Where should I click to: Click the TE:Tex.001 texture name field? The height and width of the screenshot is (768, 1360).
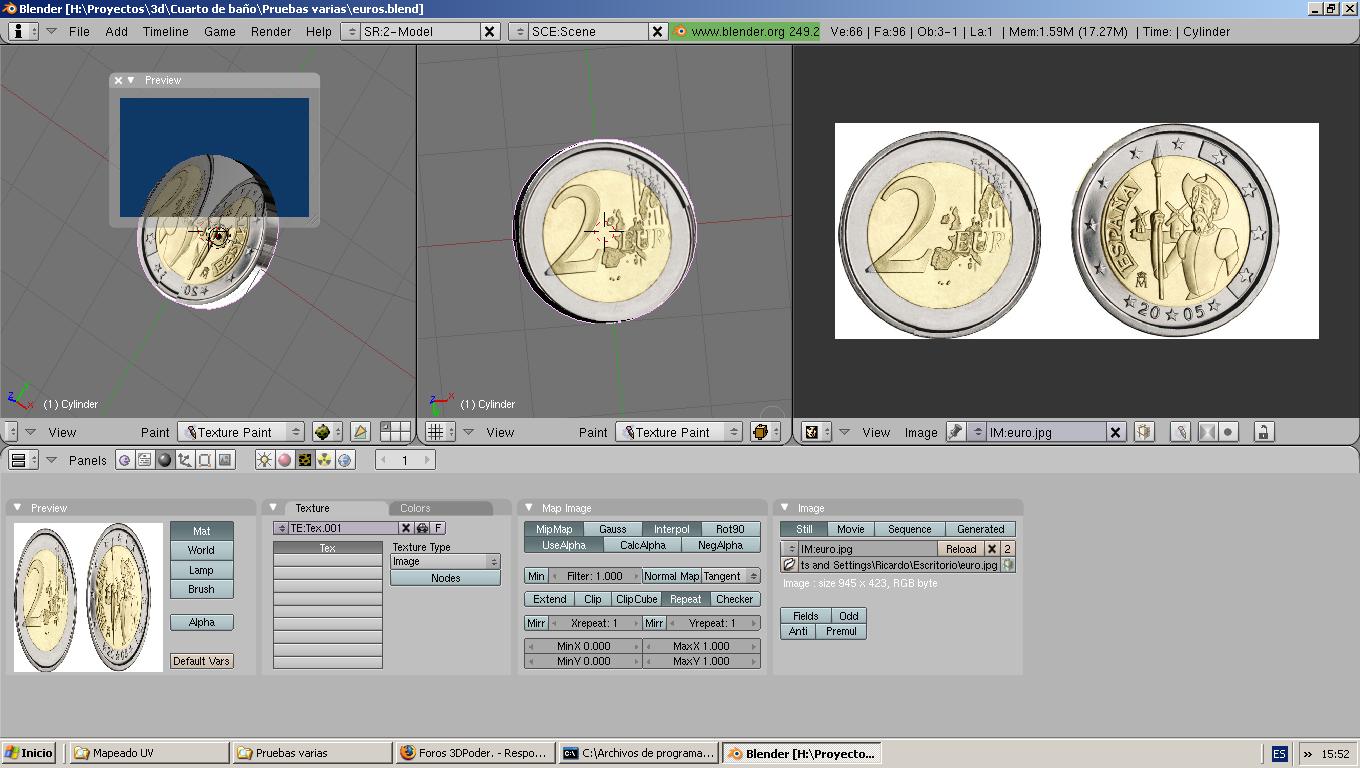342,528
